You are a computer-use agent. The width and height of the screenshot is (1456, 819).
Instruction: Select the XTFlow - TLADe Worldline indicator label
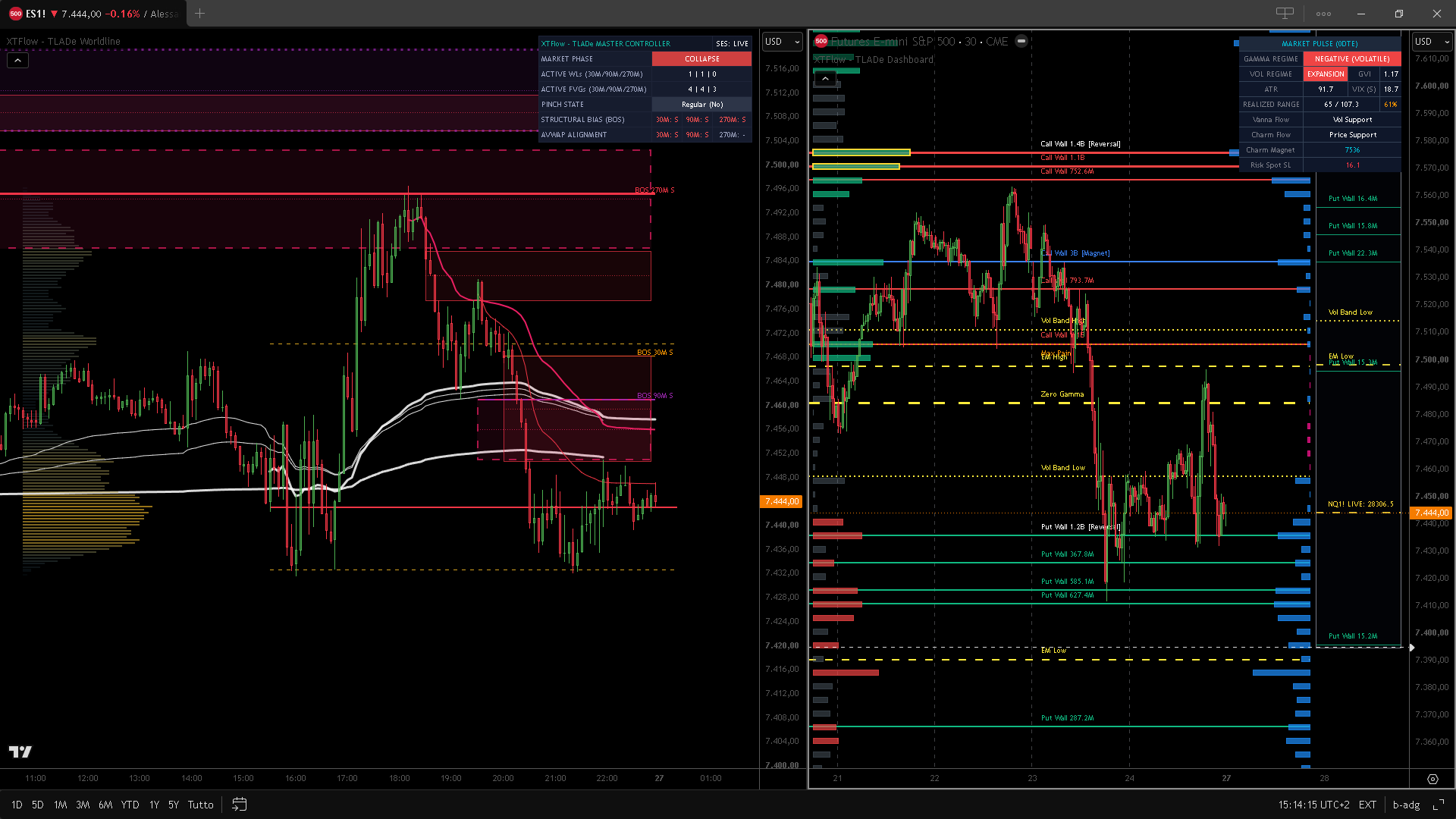(63, 42)
